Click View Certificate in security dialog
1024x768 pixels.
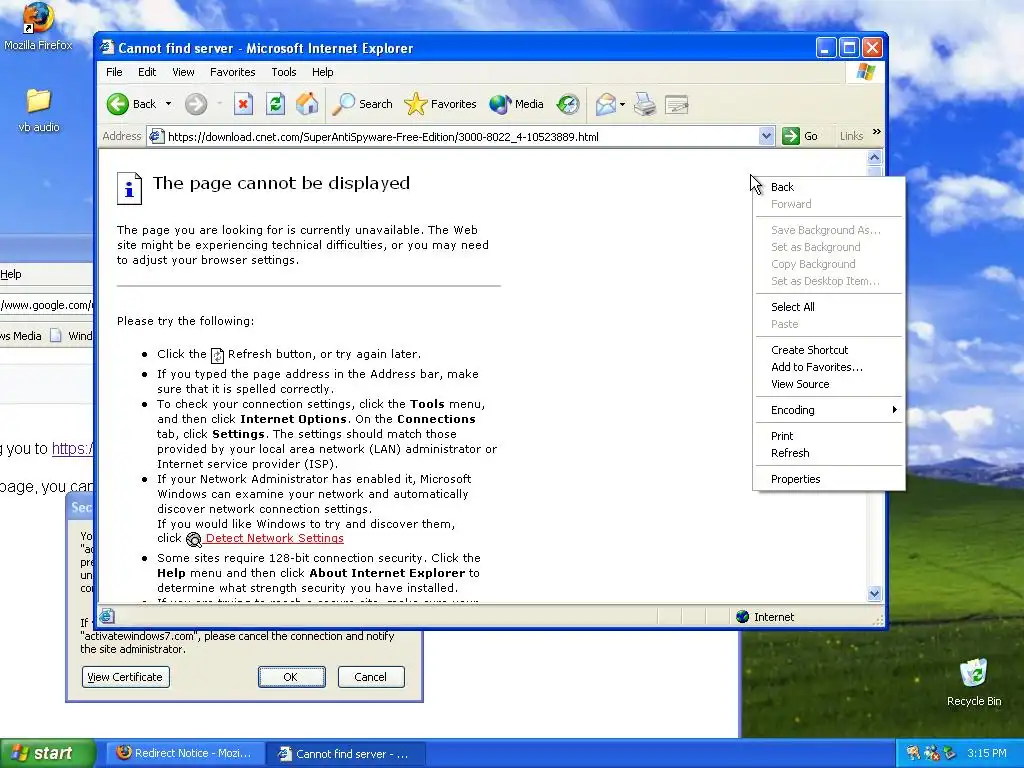click(125, 677)
